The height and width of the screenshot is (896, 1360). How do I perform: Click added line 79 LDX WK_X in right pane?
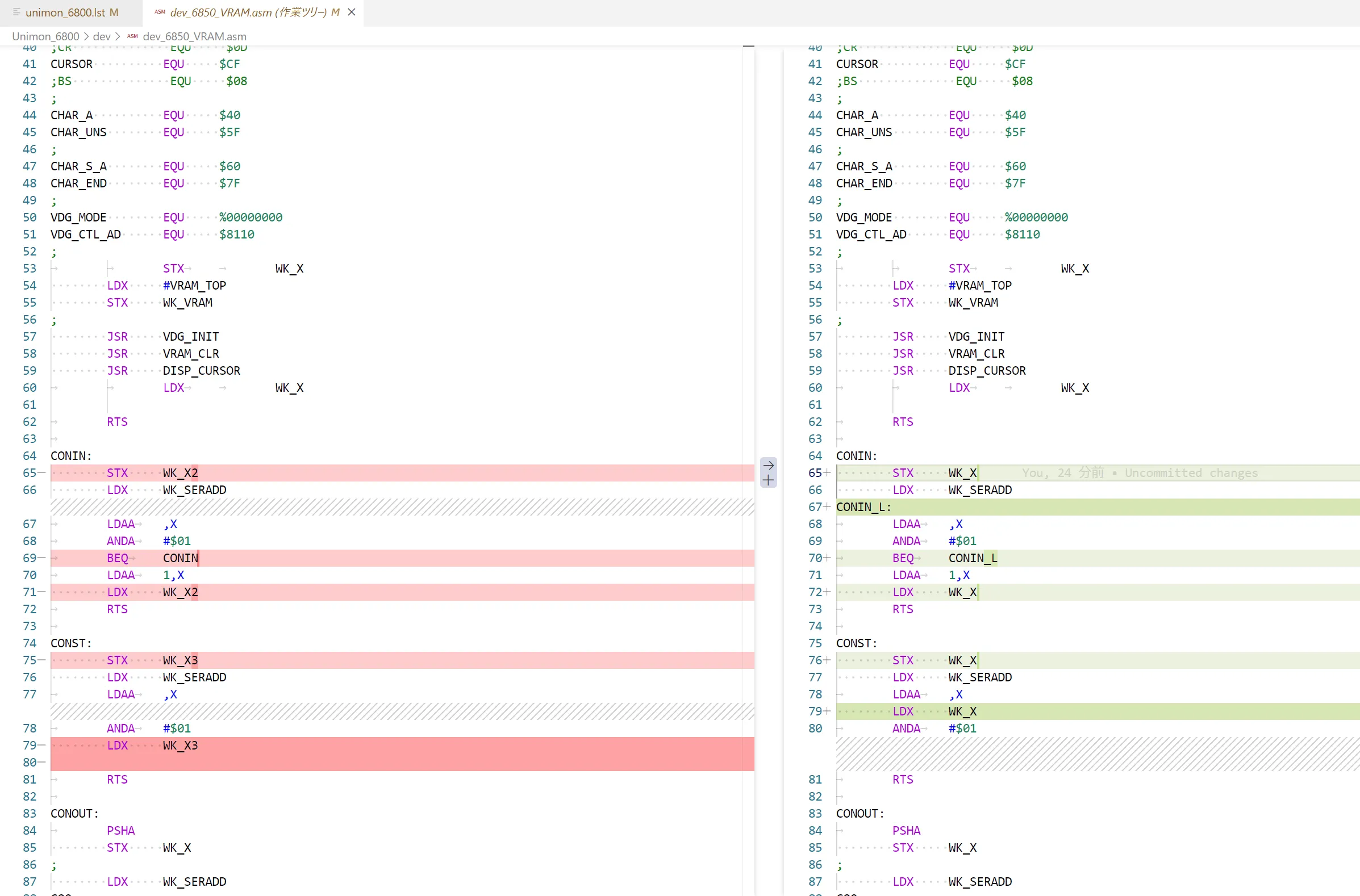(1098, 711)
